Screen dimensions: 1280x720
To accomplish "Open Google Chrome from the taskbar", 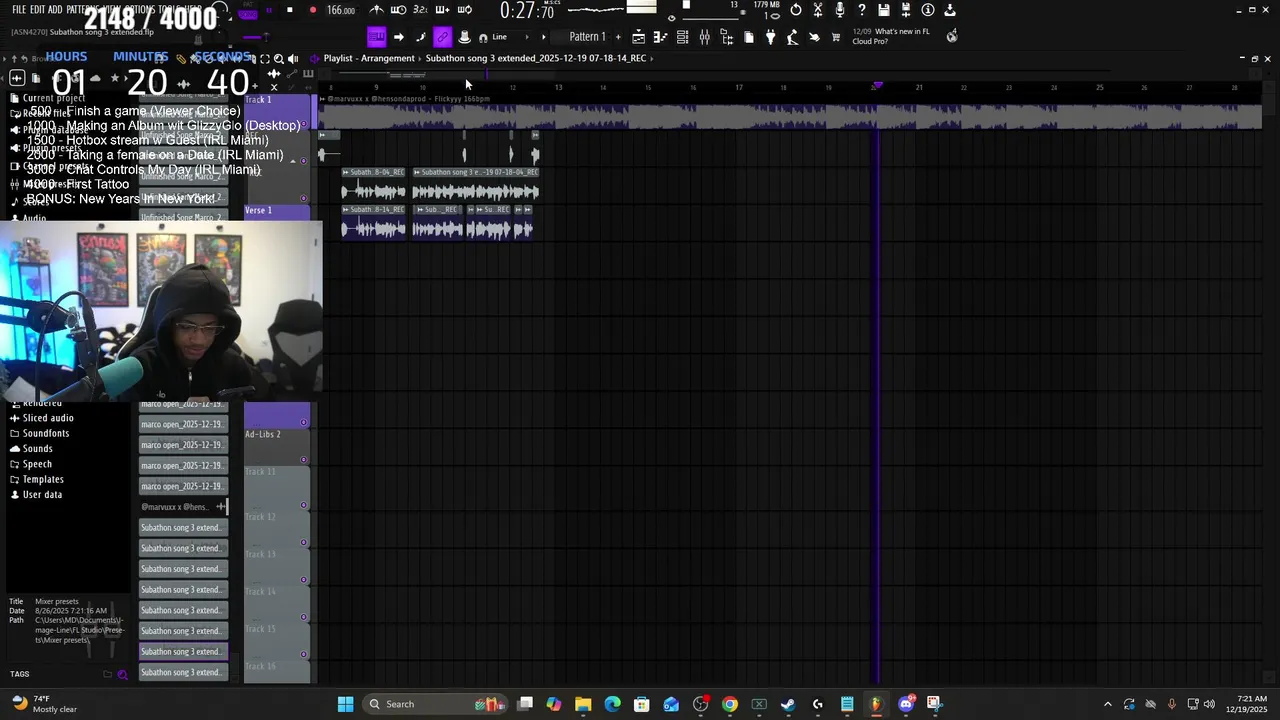I will tap(730, 704).
